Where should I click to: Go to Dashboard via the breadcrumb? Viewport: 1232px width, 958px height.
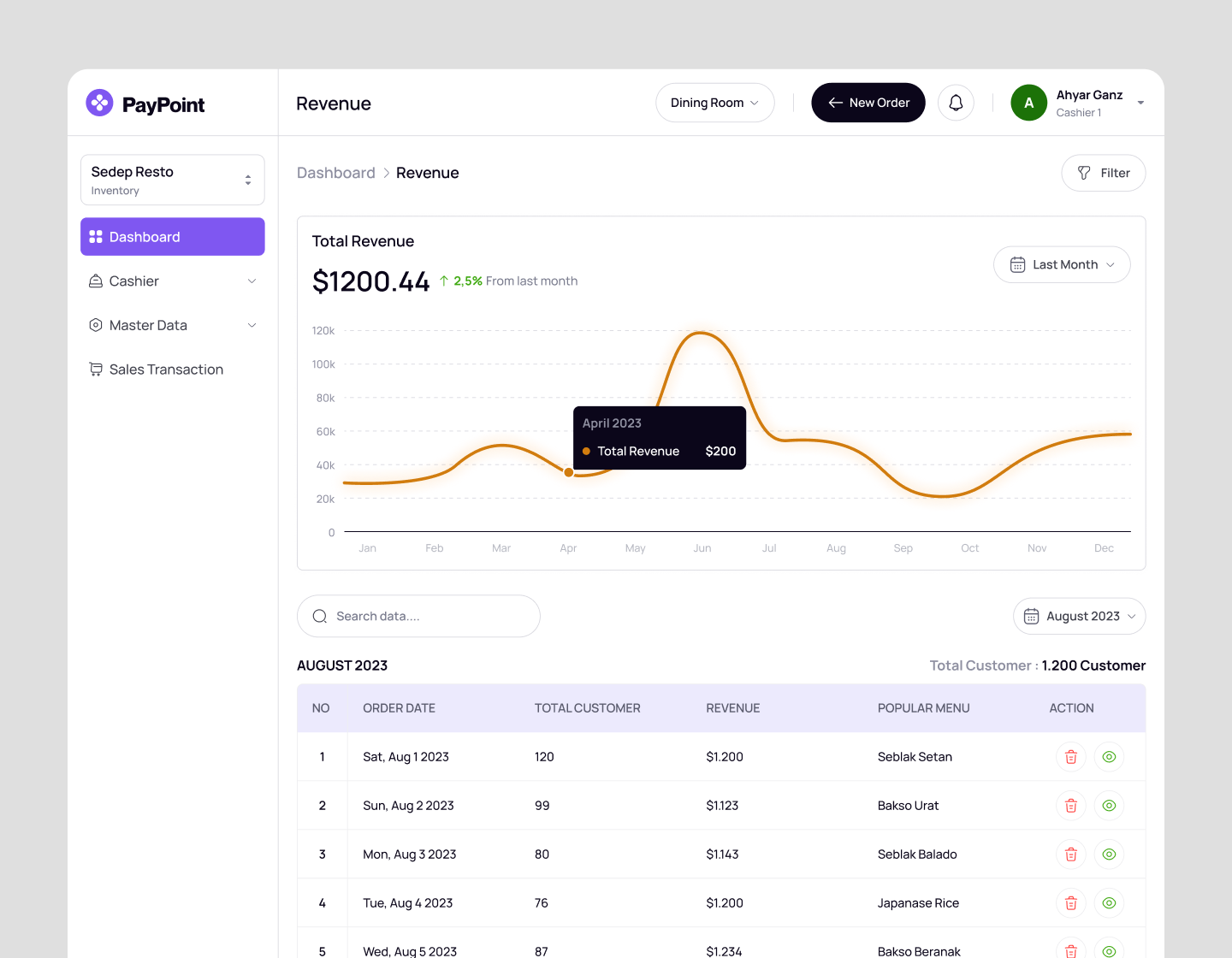click(x=335, y=172)
